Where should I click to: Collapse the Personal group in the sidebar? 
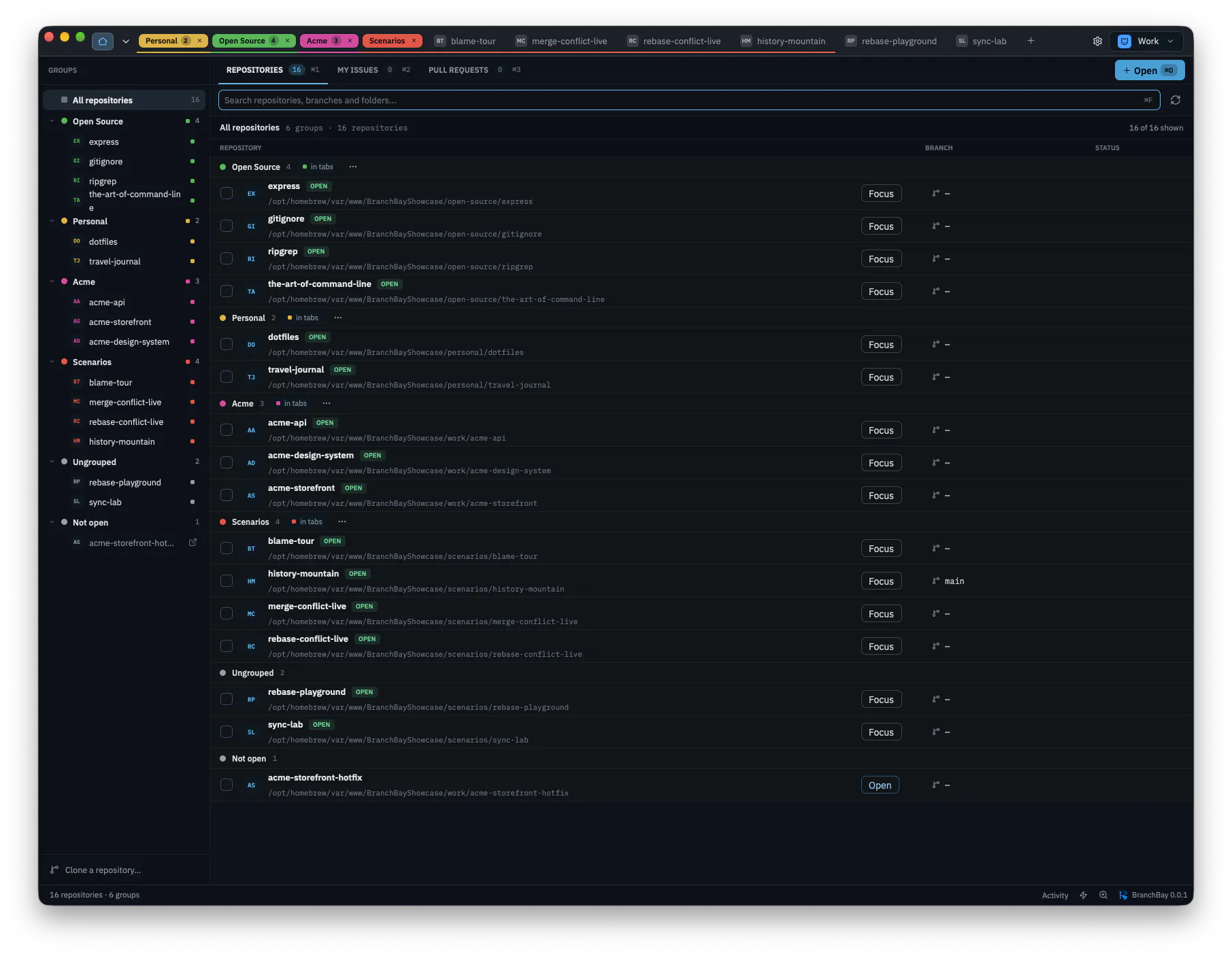pyautogui.click(x=52, y=221)
